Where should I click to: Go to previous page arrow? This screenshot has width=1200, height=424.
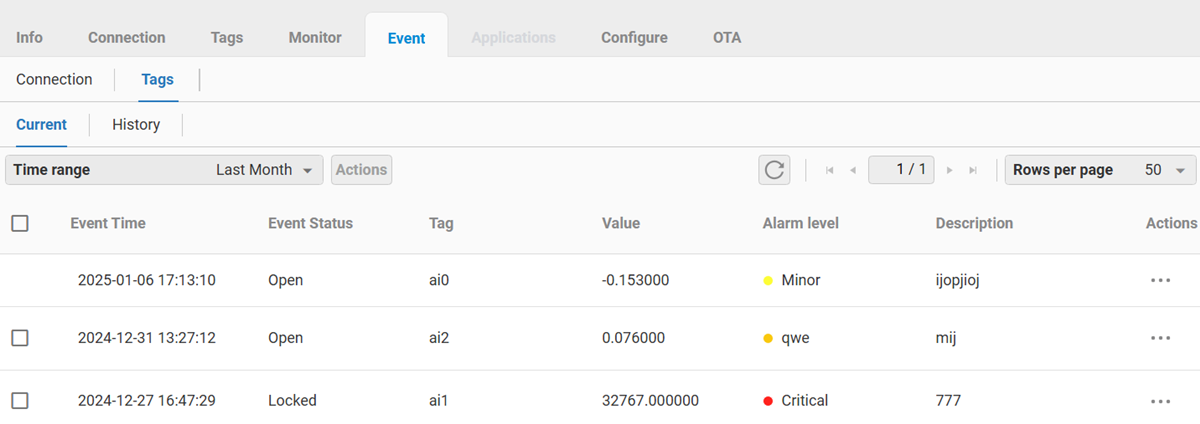pyautogui.click(x=853, y=171)
